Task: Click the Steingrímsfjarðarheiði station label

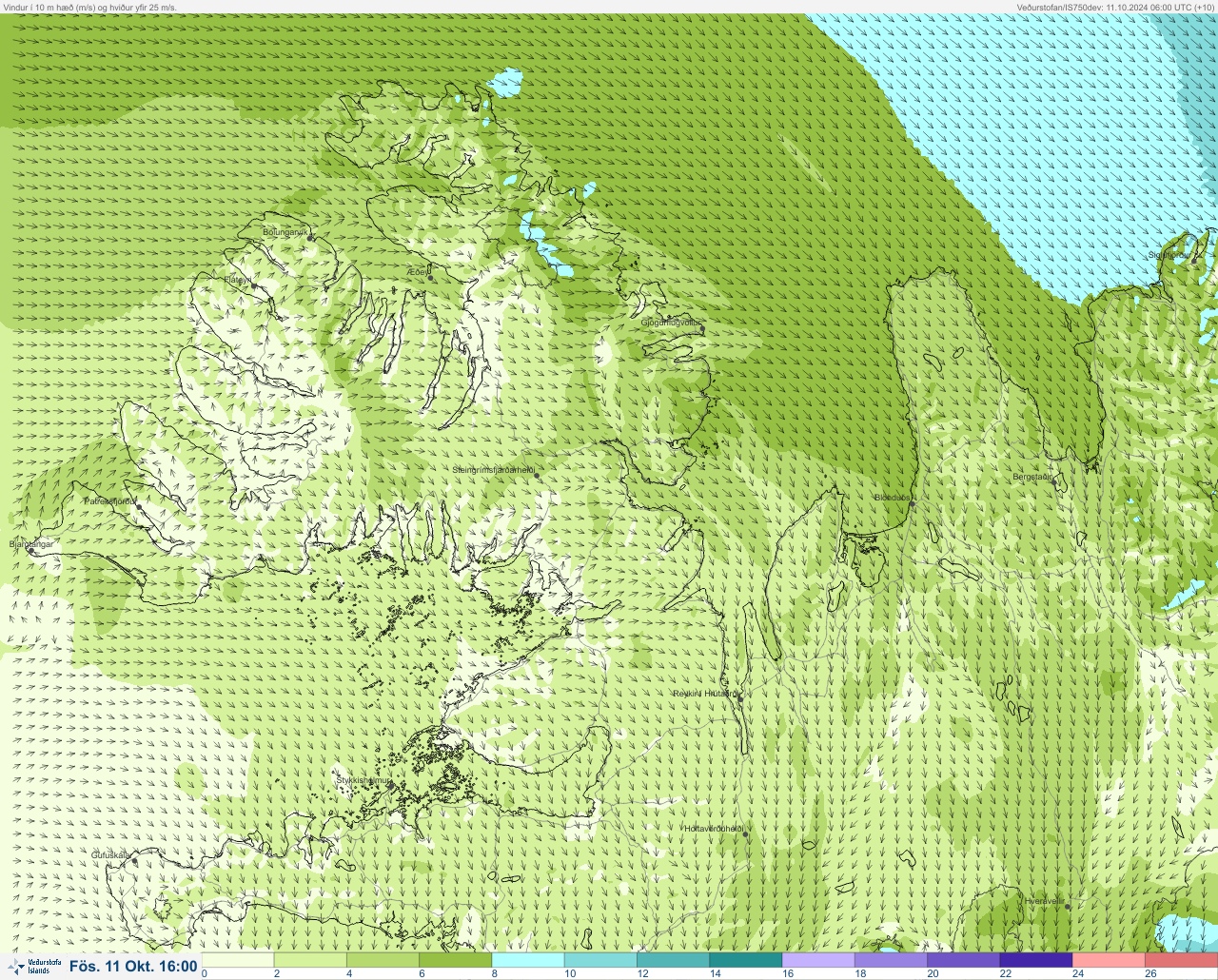Action: click(492, 470)
